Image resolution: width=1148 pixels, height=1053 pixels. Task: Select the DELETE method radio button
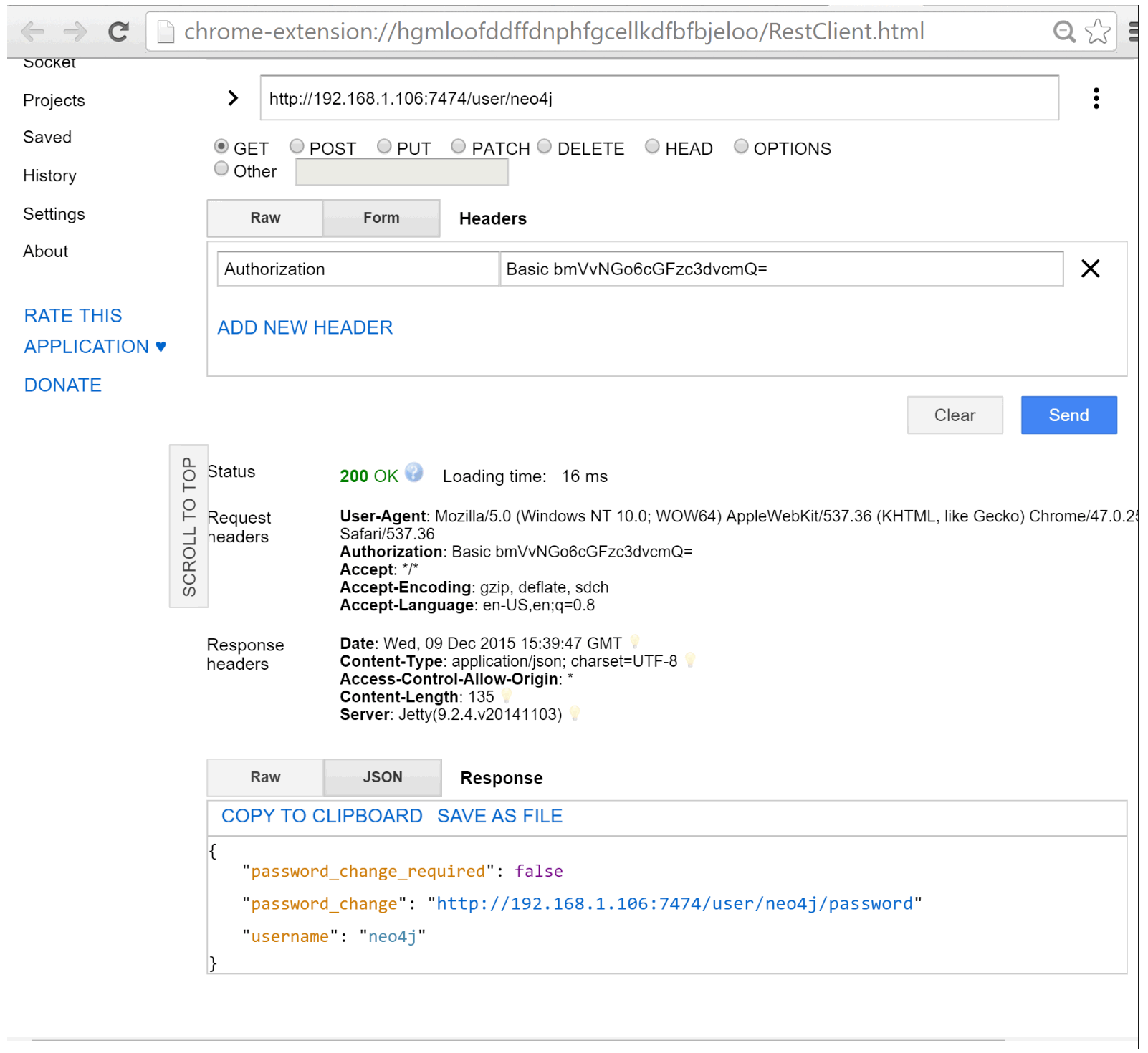click(x=545, y=147)
